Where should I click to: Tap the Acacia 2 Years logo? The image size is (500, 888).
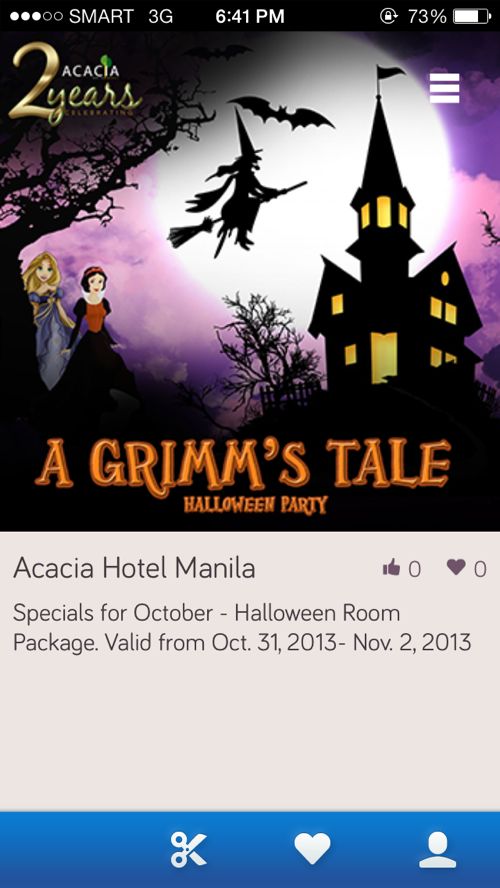point(74,84)
